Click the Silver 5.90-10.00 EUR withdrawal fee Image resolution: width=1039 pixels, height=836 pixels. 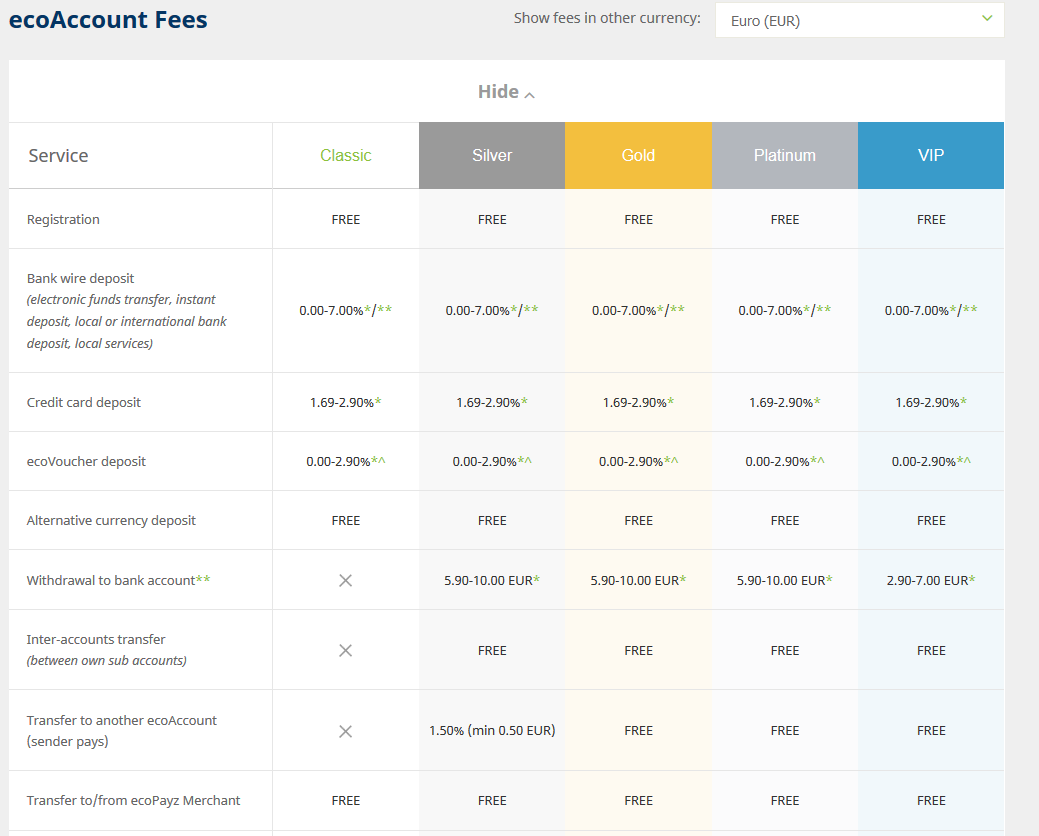(x=492, y=581)
